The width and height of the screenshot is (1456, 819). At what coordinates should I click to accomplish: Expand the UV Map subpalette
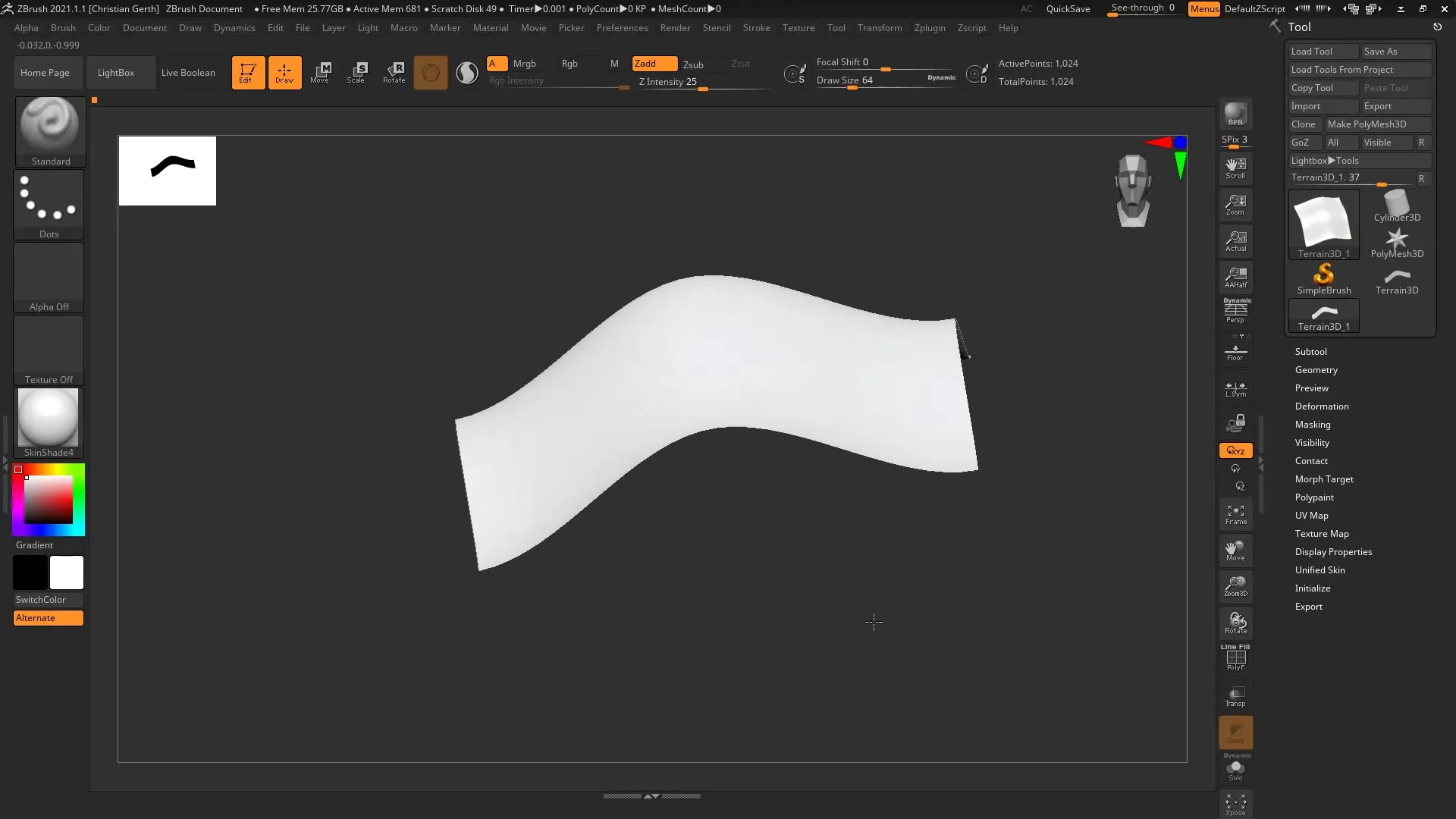[1311, 516]
